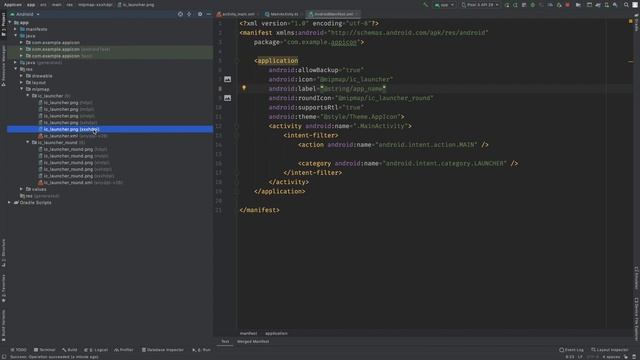
Task: Open the Device File Explorer side panel
Action: coord(636,318)
